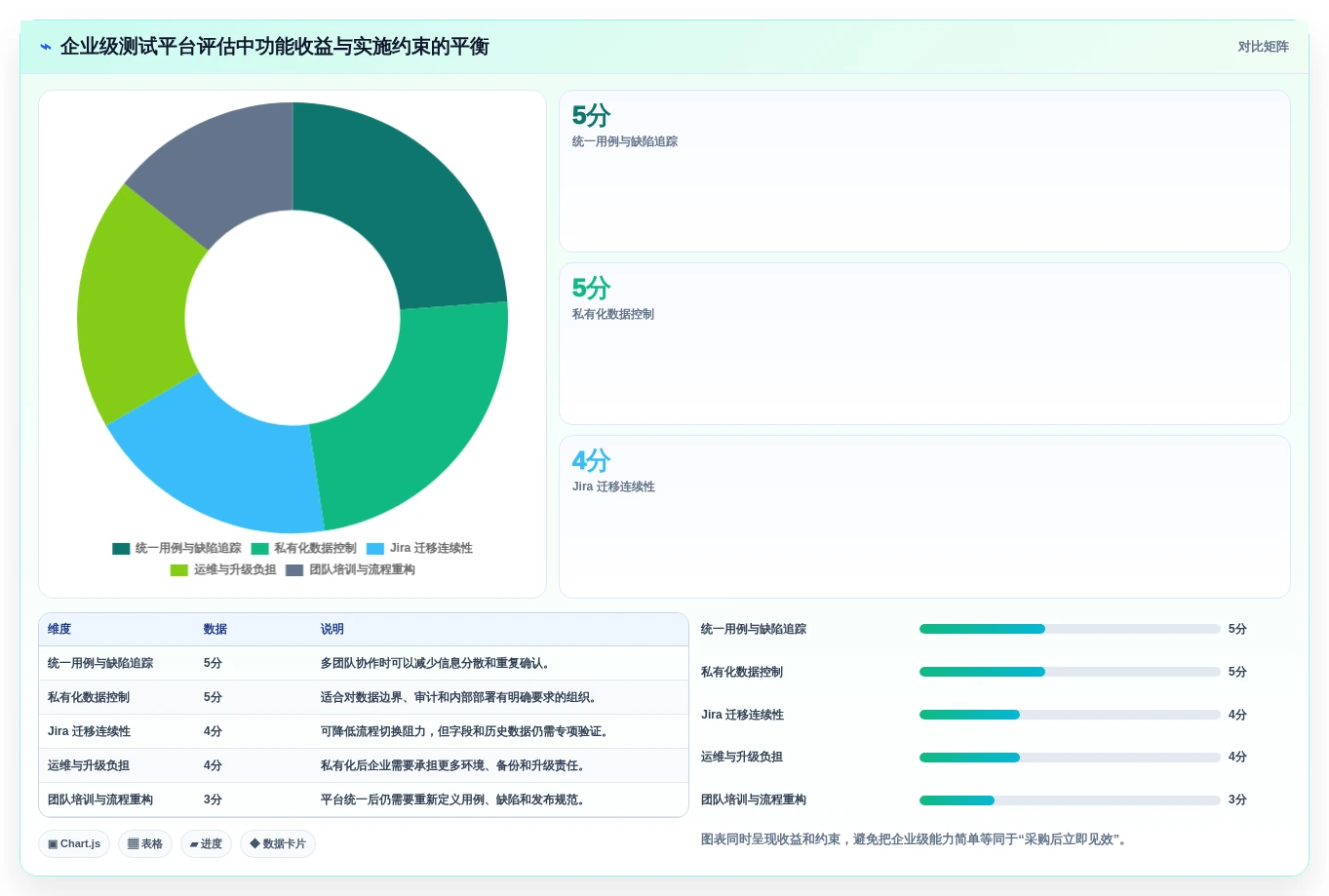
Task: Click the 团队培训与流程重构 progress bar
Action: point(1070,800)
